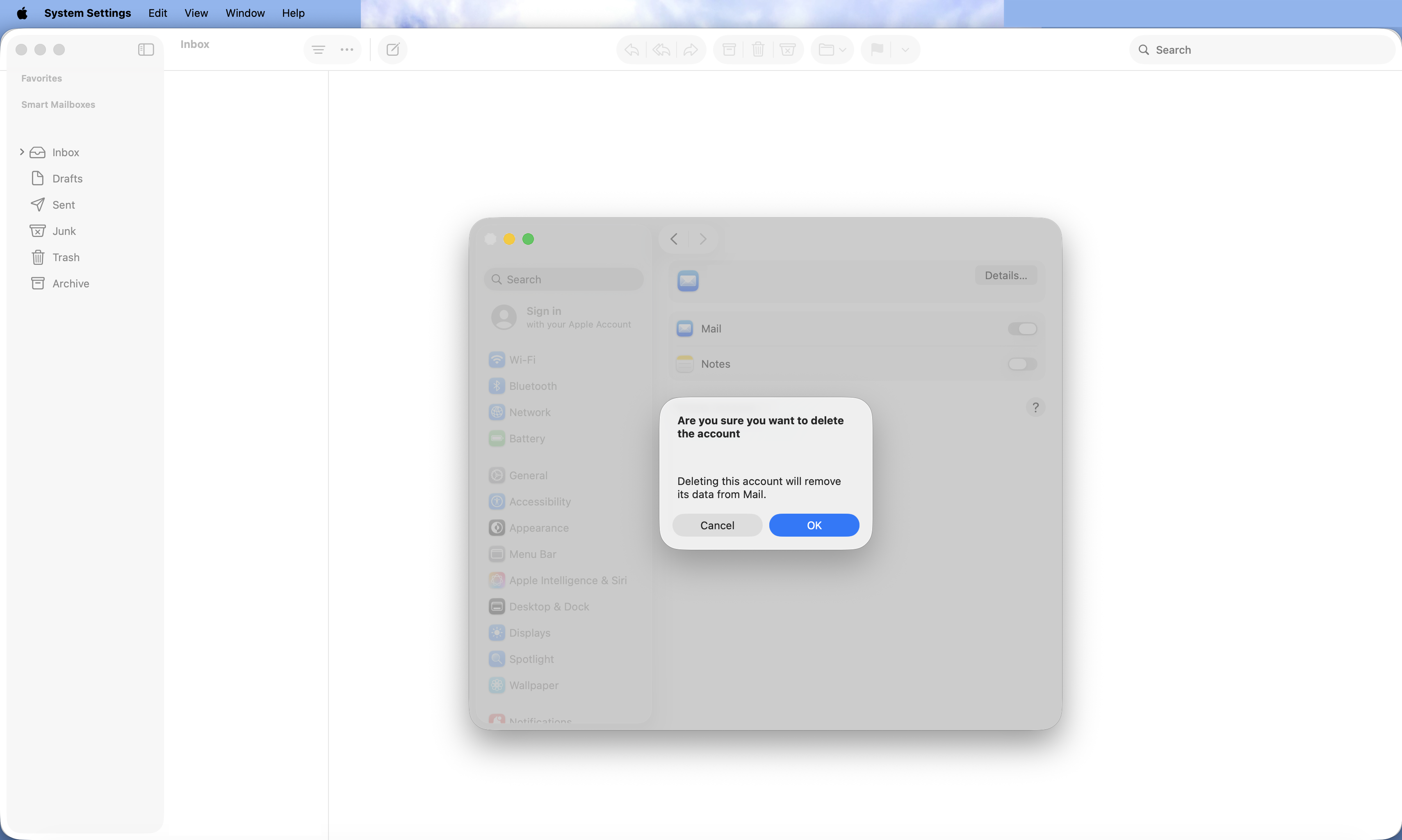Toggle the Mail switch for the account
The image size is (1402, 840).
coord(1022,329)
